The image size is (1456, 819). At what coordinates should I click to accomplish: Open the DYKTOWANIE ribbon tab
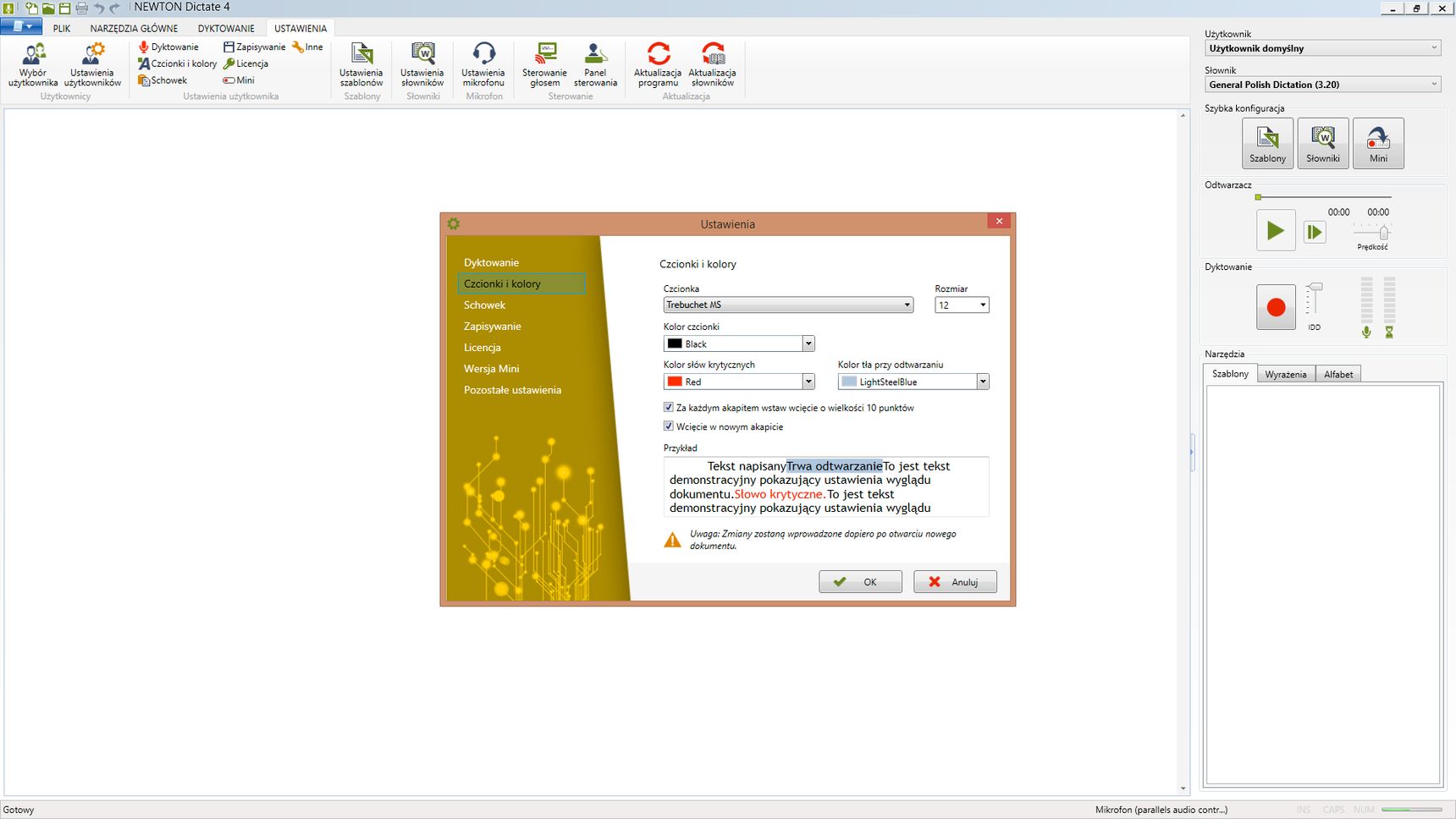[226, 29]
